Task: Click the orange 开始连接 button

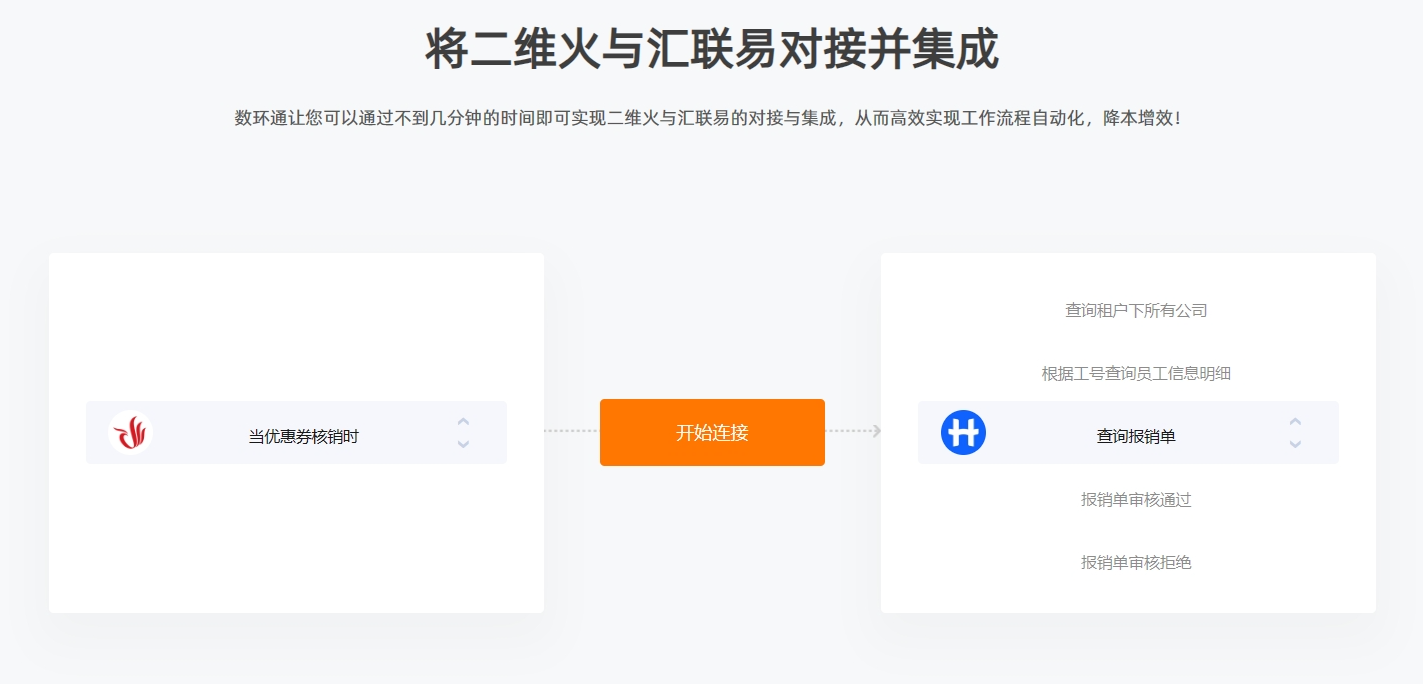Action: pos(712,433)
